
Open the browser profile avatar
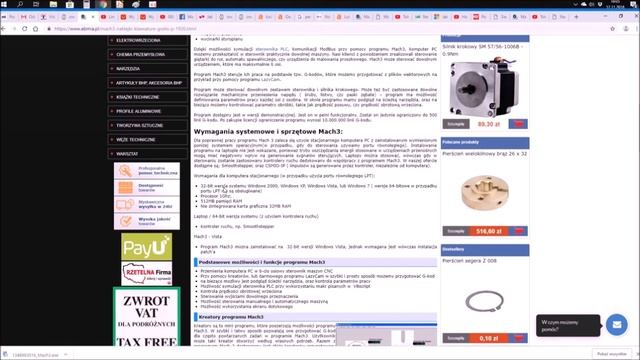626,29
